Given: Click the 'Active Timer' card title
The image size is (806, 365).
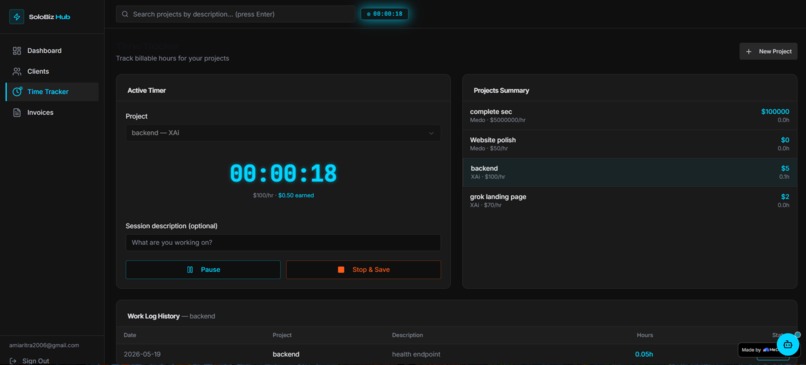Looking at the screenshot, I should point(146,90).
